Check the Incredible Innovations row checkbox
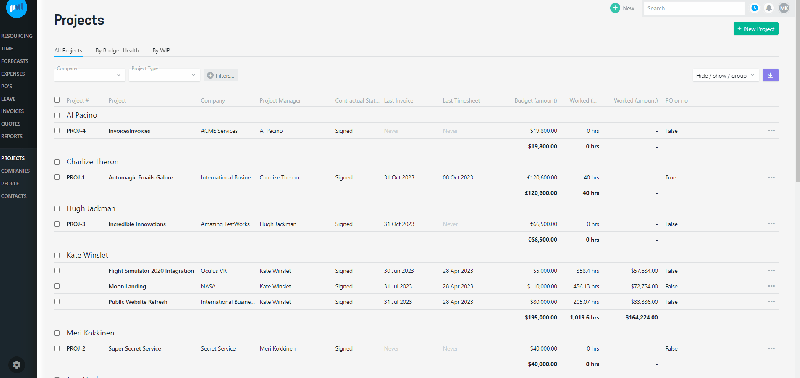Screen dimensions: 800x378 tap(57, 224)
